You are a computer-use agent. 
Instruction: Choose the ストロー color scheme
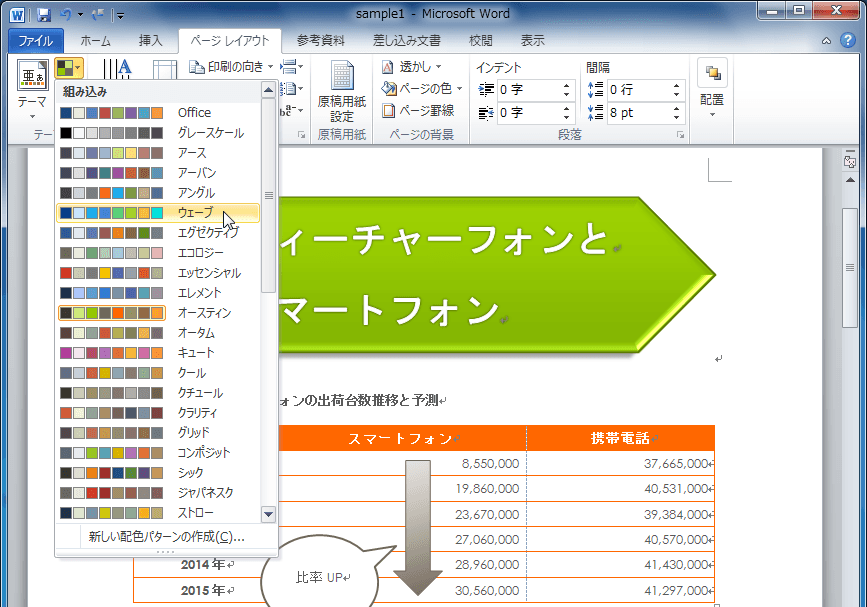[x=158, y=513]
